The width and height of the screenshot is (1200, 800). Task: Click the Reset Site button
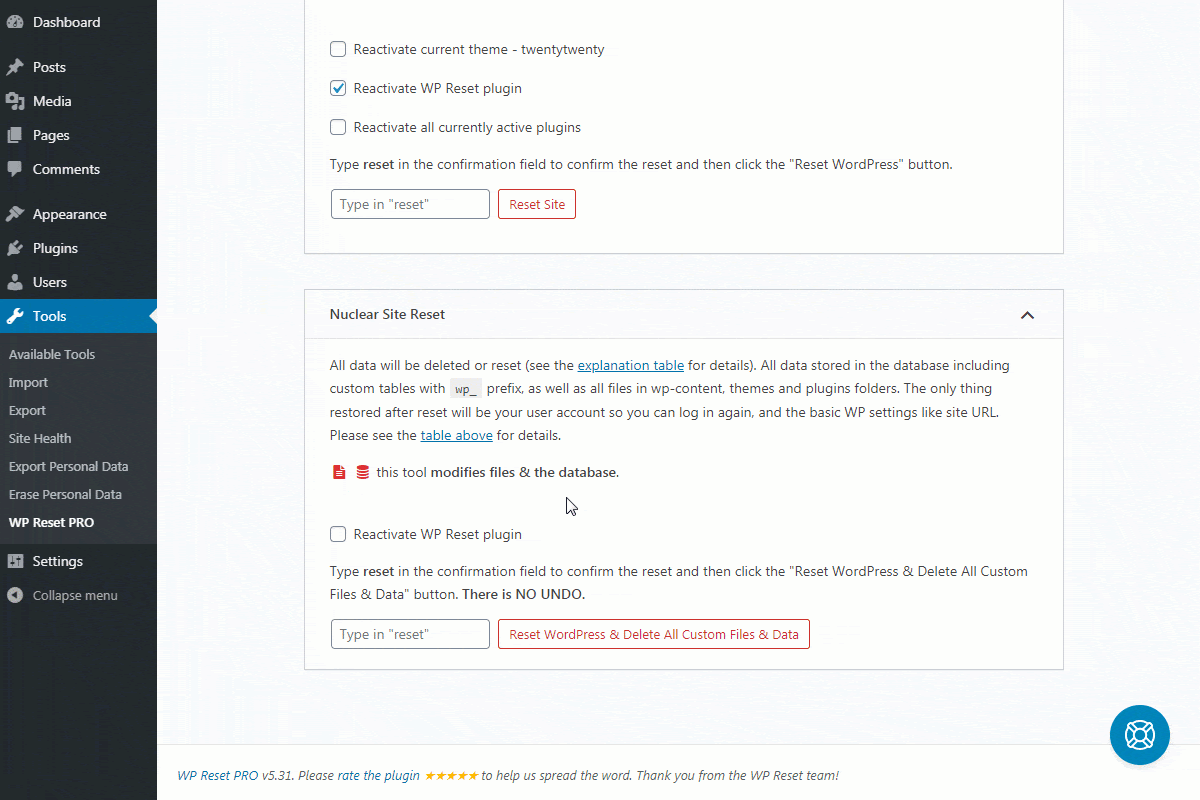[537, 204]
